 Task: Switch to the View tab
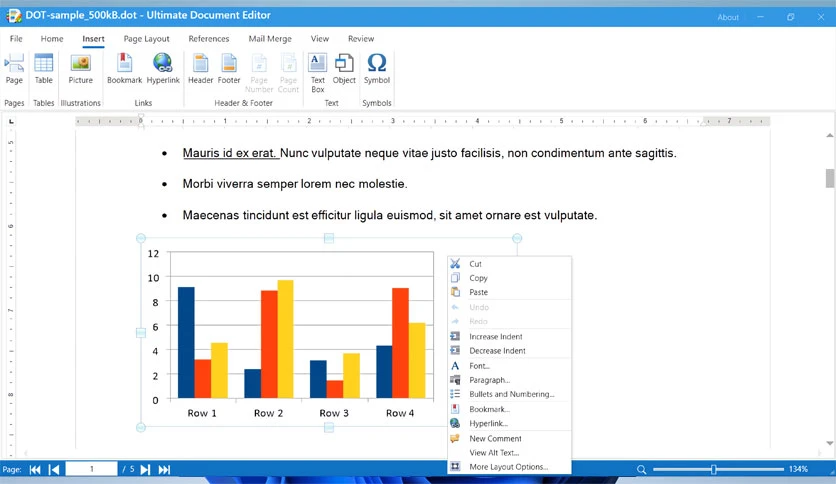pyautogui.click(x=320, y=38)
